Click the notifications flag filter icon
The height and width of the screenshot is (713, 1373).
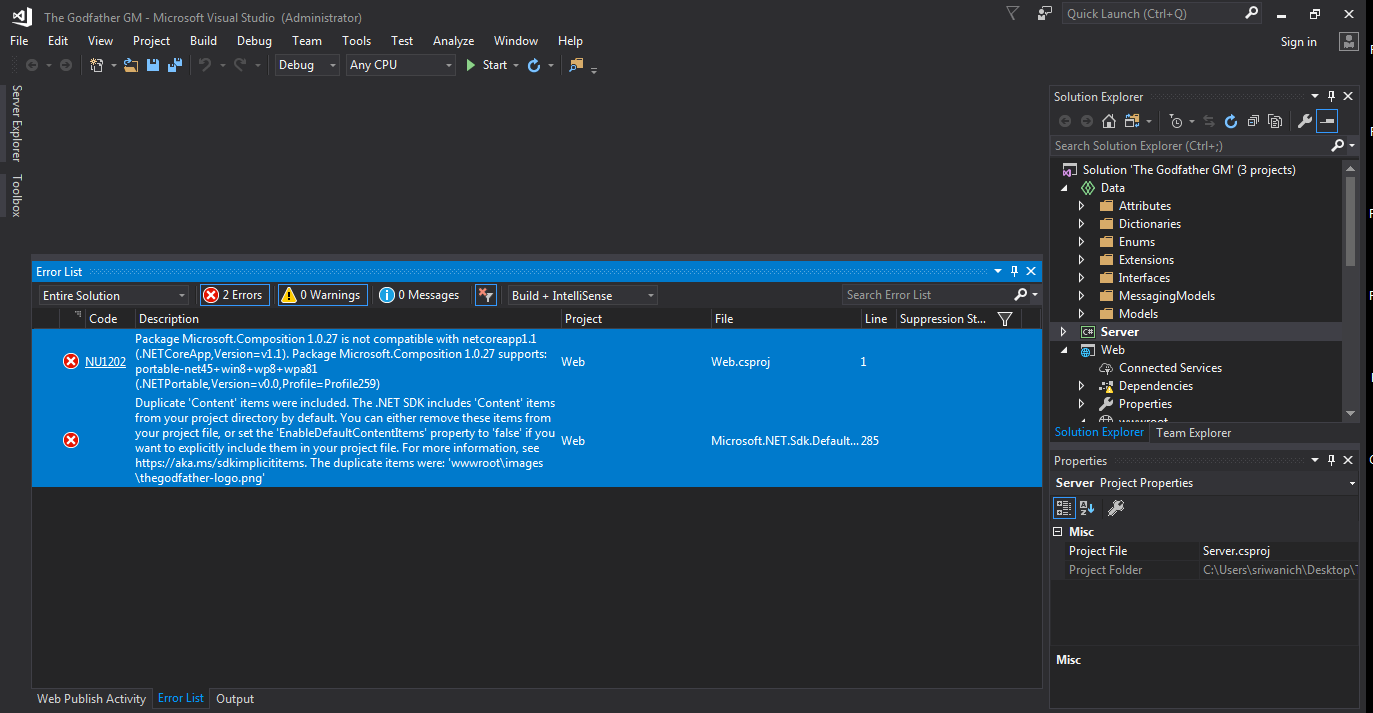[1013, 14]
